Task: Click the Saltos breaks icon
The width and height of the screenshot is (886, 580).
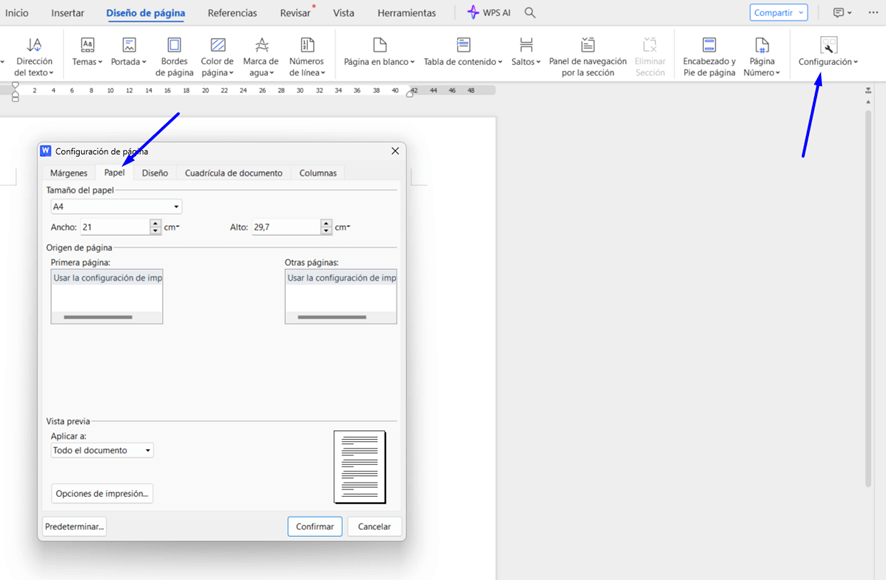Action: point(526,45)
